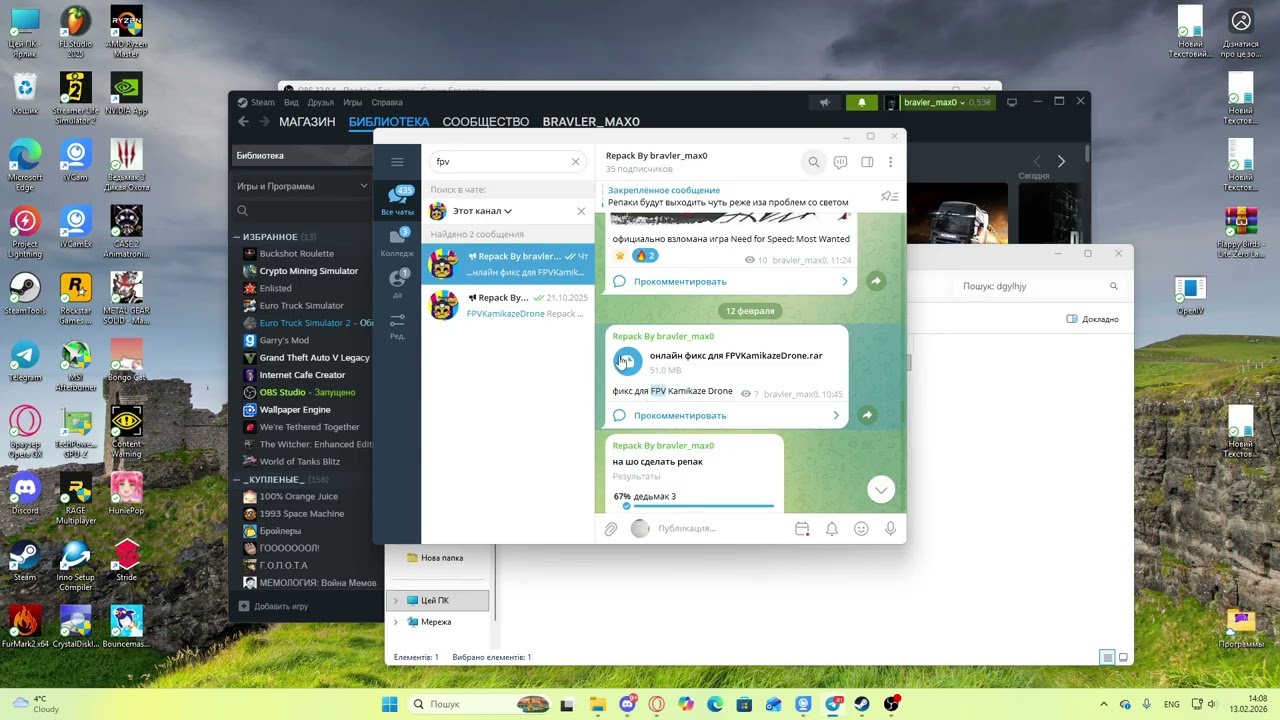This screenshot has height=720, width=1280.
Task: Focus the Публикация message input field
Action: (x=720, y=529)
